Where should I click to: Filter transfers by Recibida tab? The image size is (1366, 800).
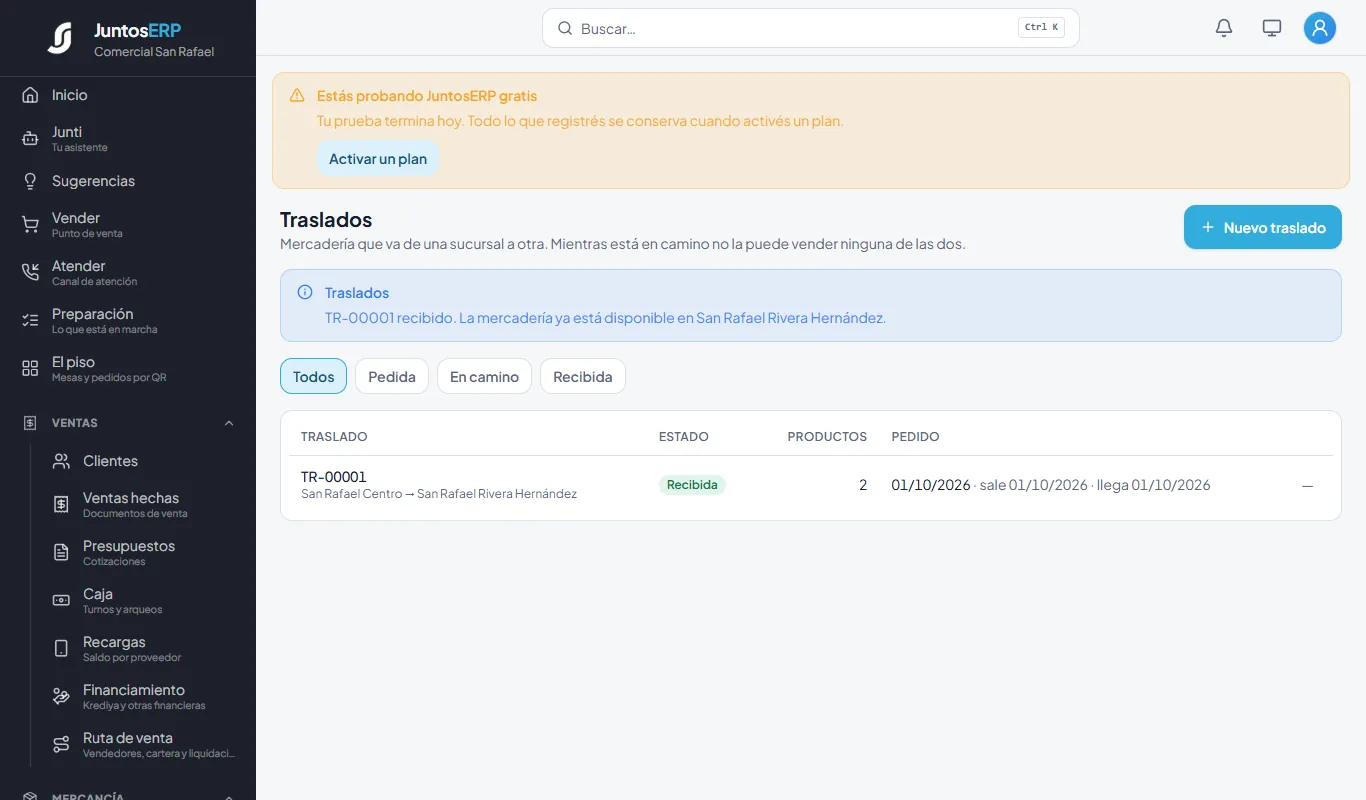coord(583,376)
